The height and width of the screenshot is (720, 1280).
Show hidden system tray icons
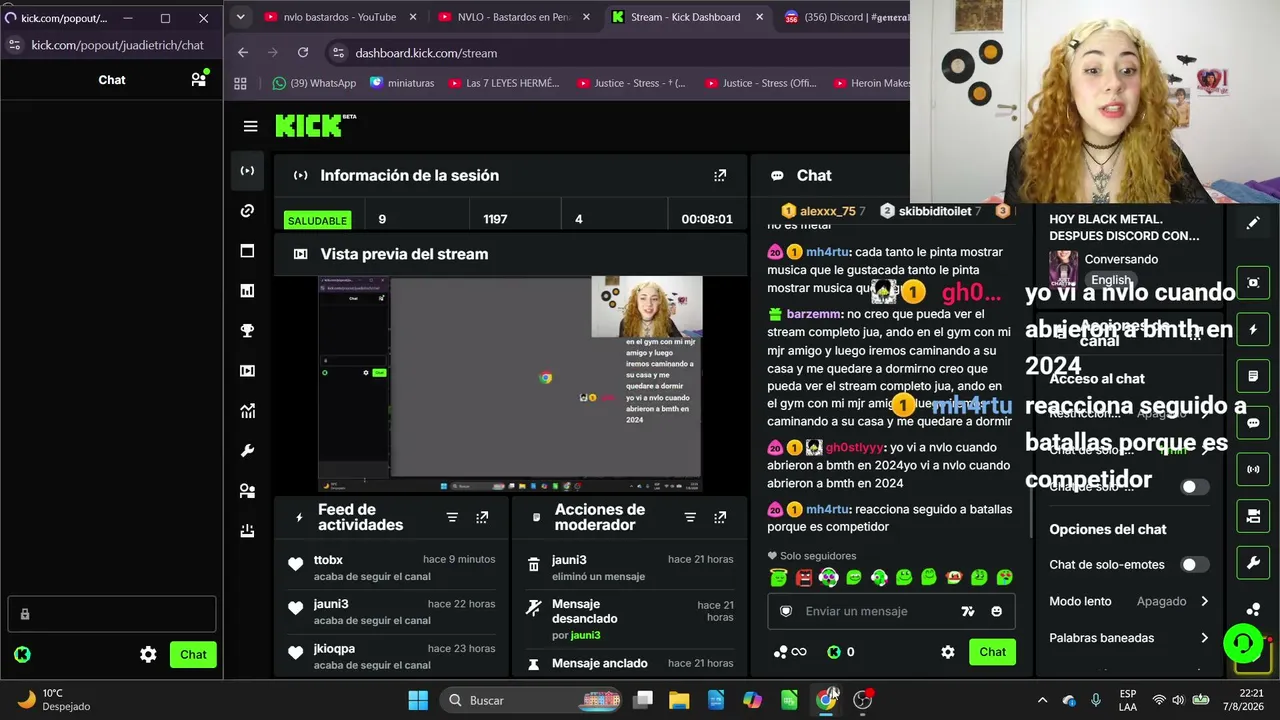coord(1042,700)
